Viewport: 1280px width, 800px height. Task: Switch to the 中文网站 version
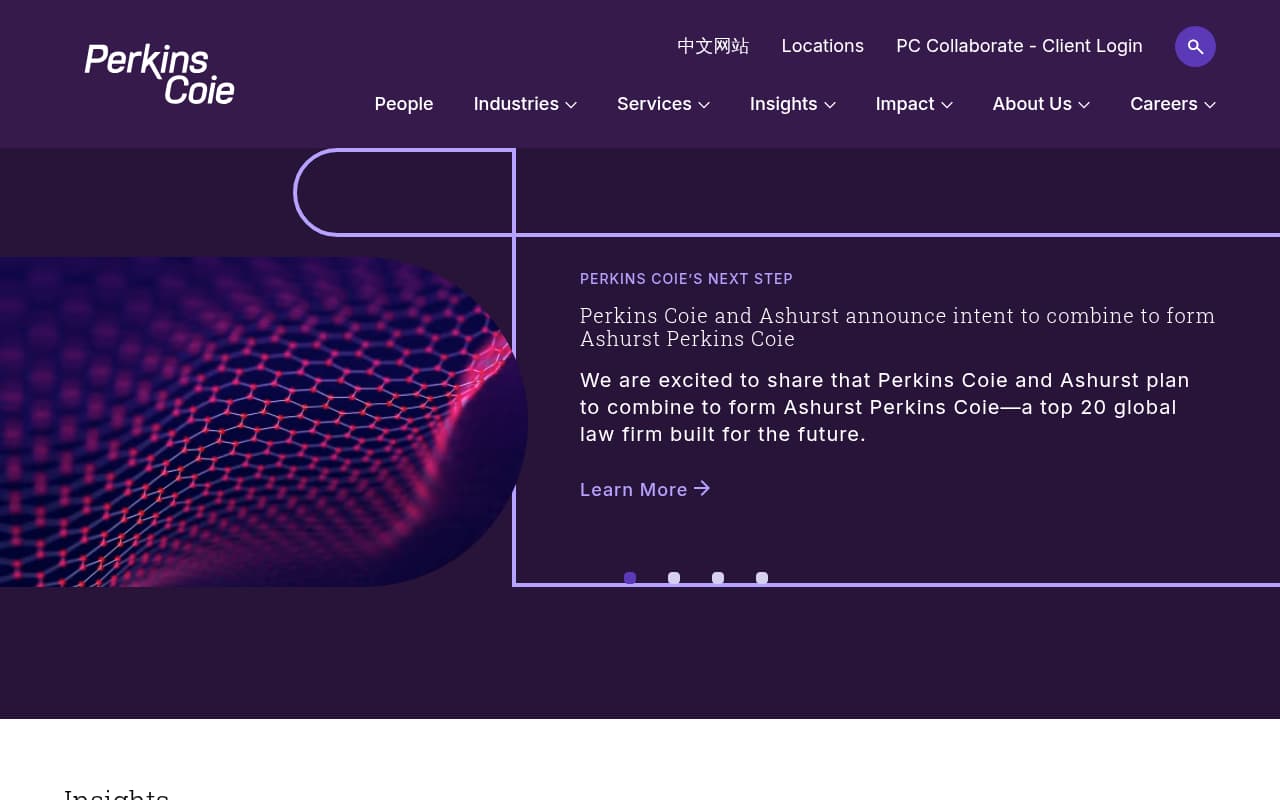click(x=712, y=46)
